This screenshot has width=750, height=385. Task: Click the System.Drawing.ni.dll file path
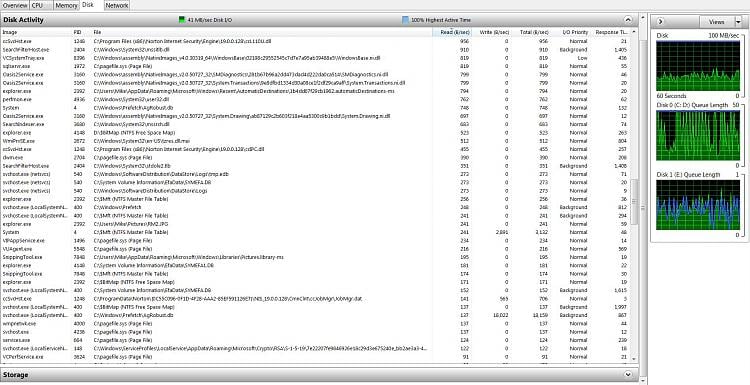click(x=242, y=116)
